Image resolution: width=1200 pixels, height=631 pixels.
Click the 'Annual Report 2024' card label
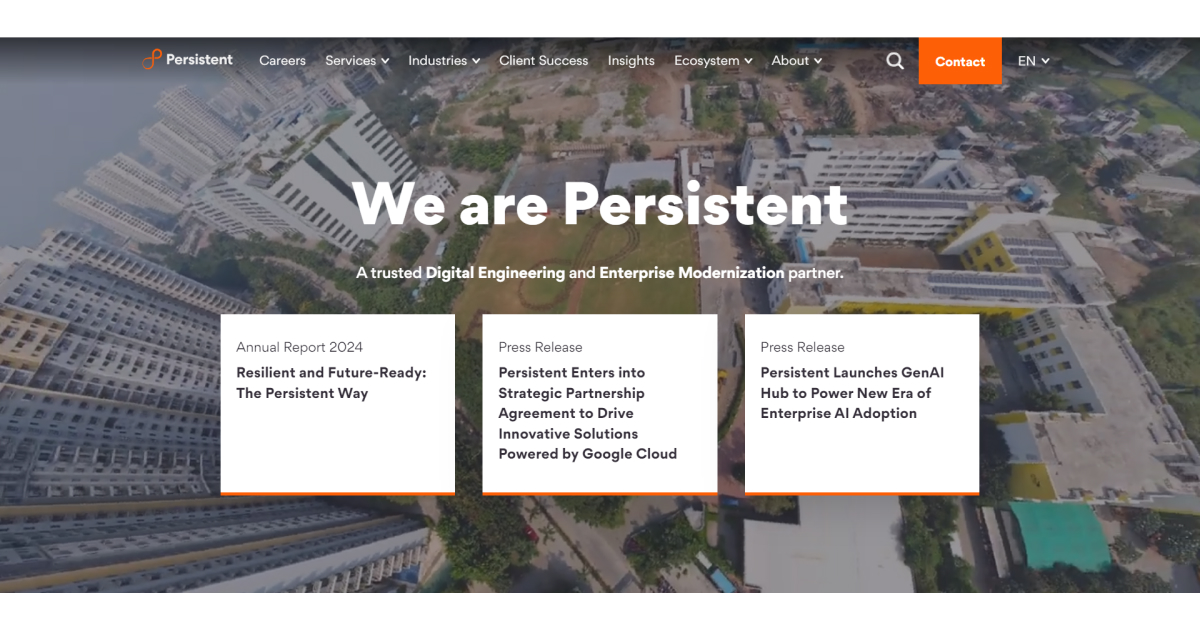[299, 347]
